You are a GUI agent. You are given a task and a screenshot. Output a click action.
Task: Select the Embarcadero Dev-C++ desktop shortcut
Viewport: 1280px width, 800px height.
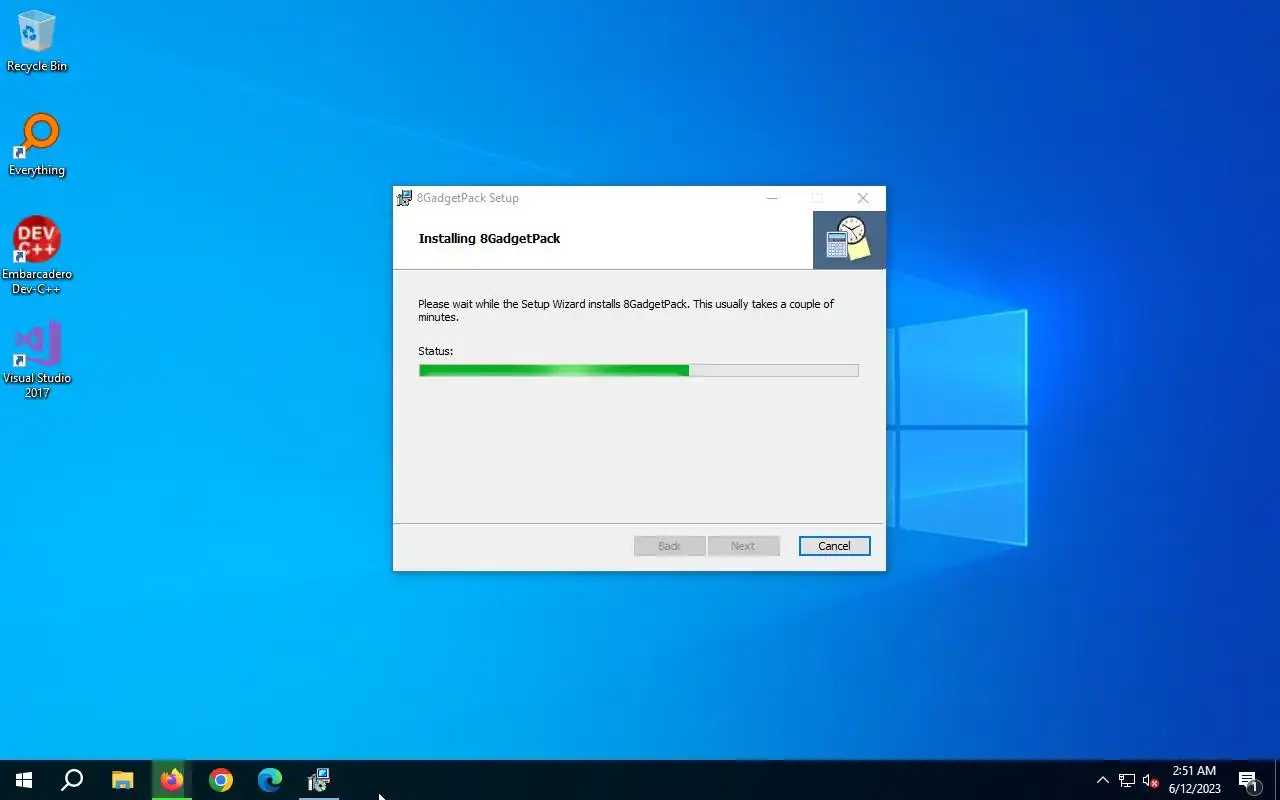coord(37,256)
